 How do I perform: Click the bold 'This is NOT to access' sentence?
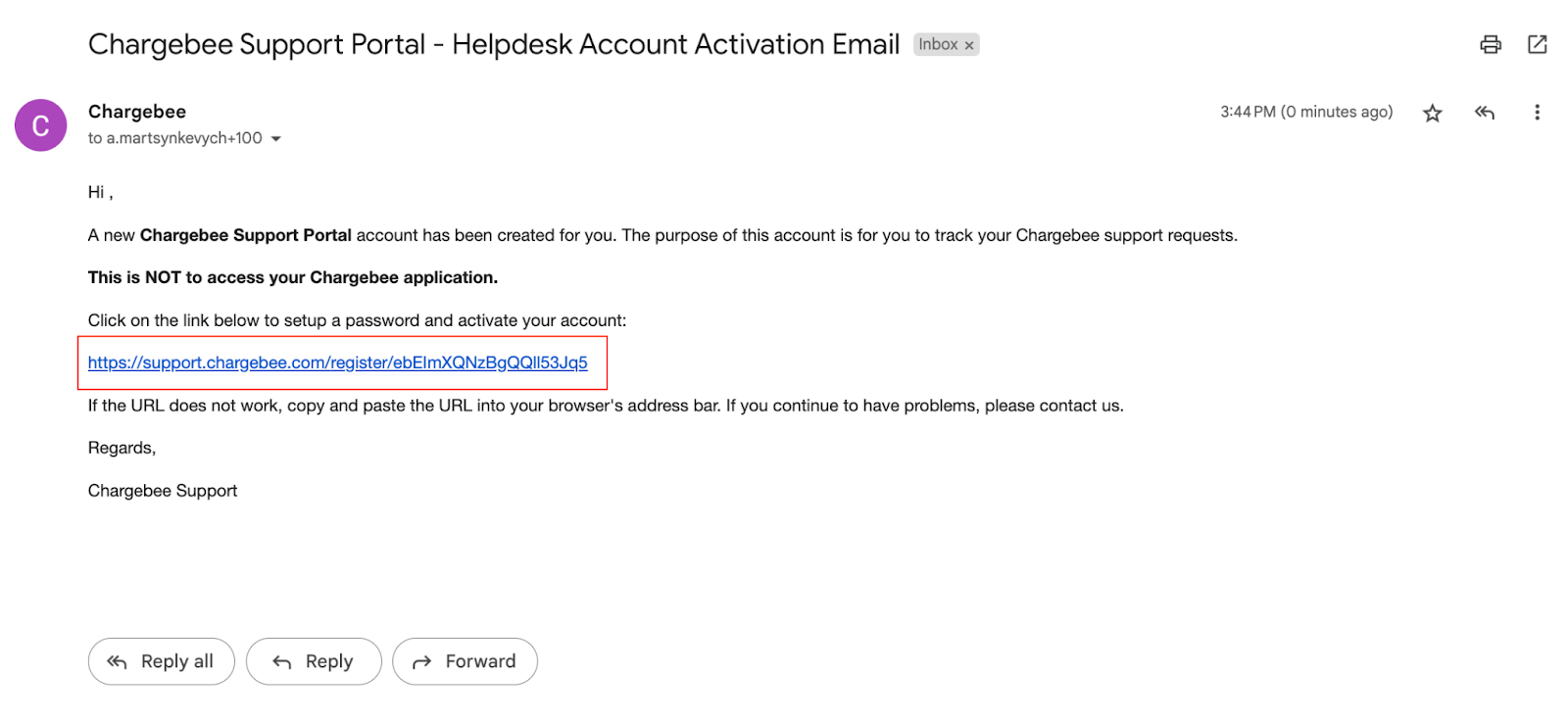pyautogui.click(x=293, y=277)
